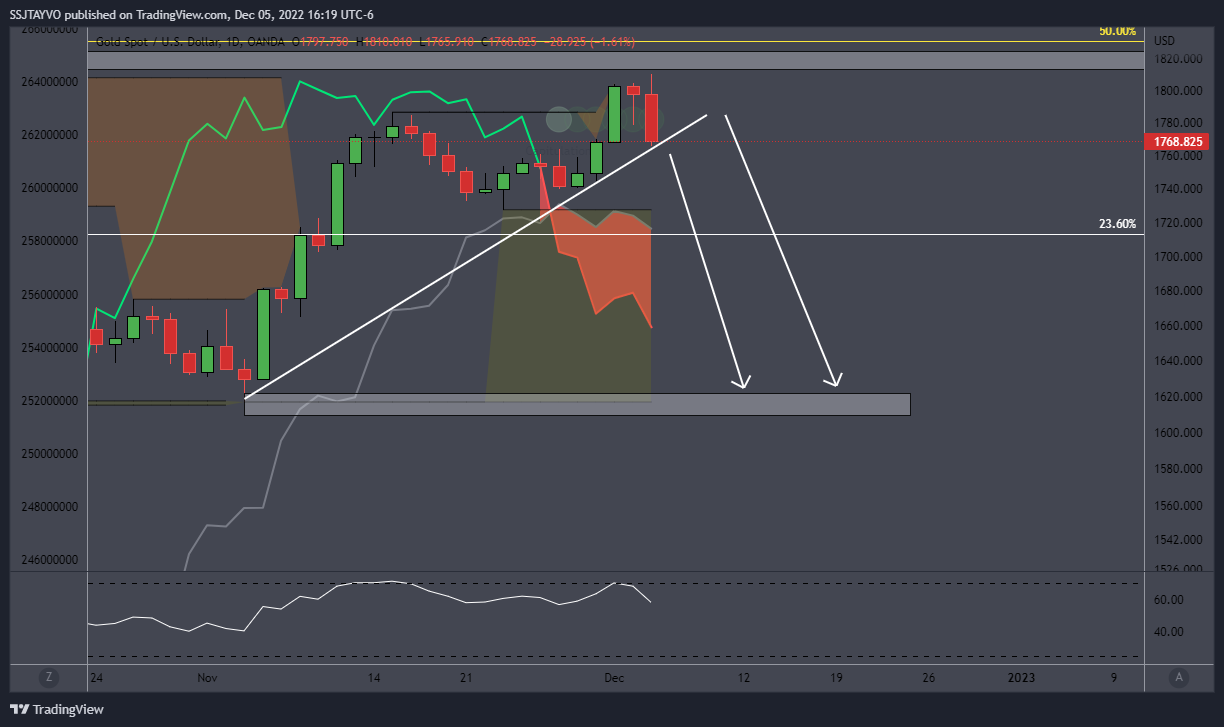Screen dimensions: 1224x727
Task: Click the 2023 label on time axis
Action: tap(1021, 678)
